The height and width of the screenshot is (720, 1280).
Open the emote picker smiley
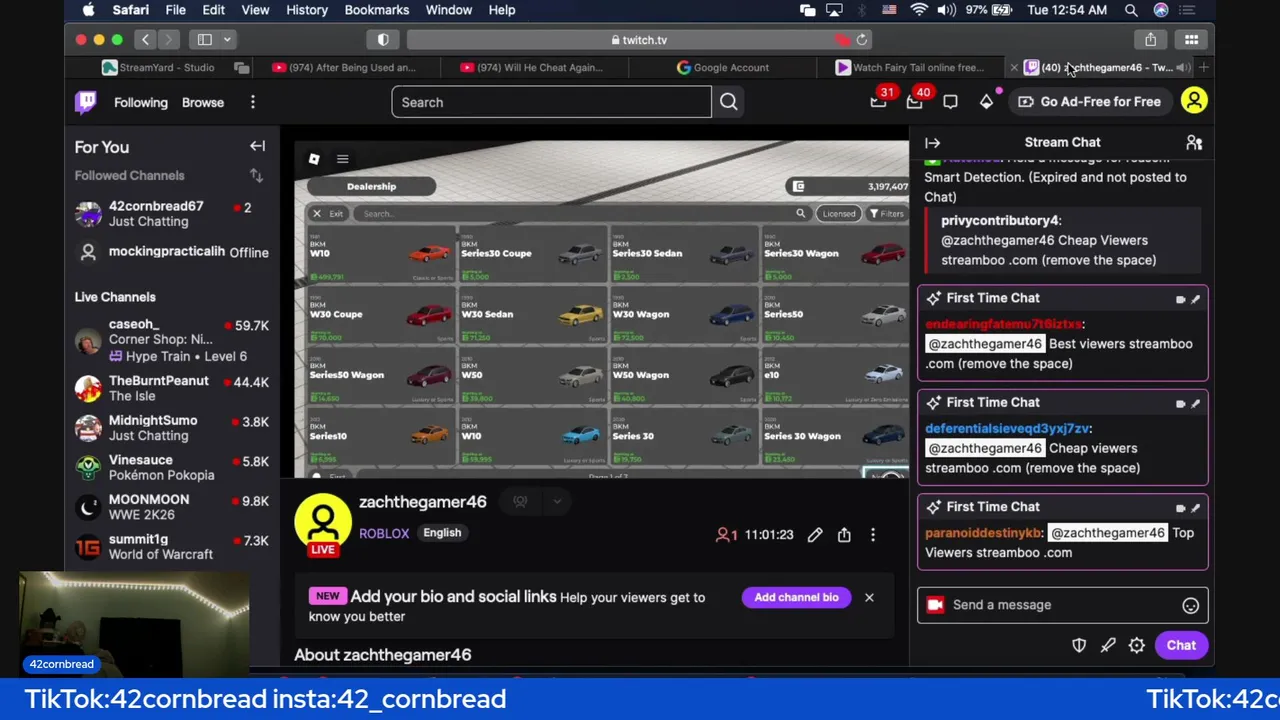click(x=1190, y=605)
